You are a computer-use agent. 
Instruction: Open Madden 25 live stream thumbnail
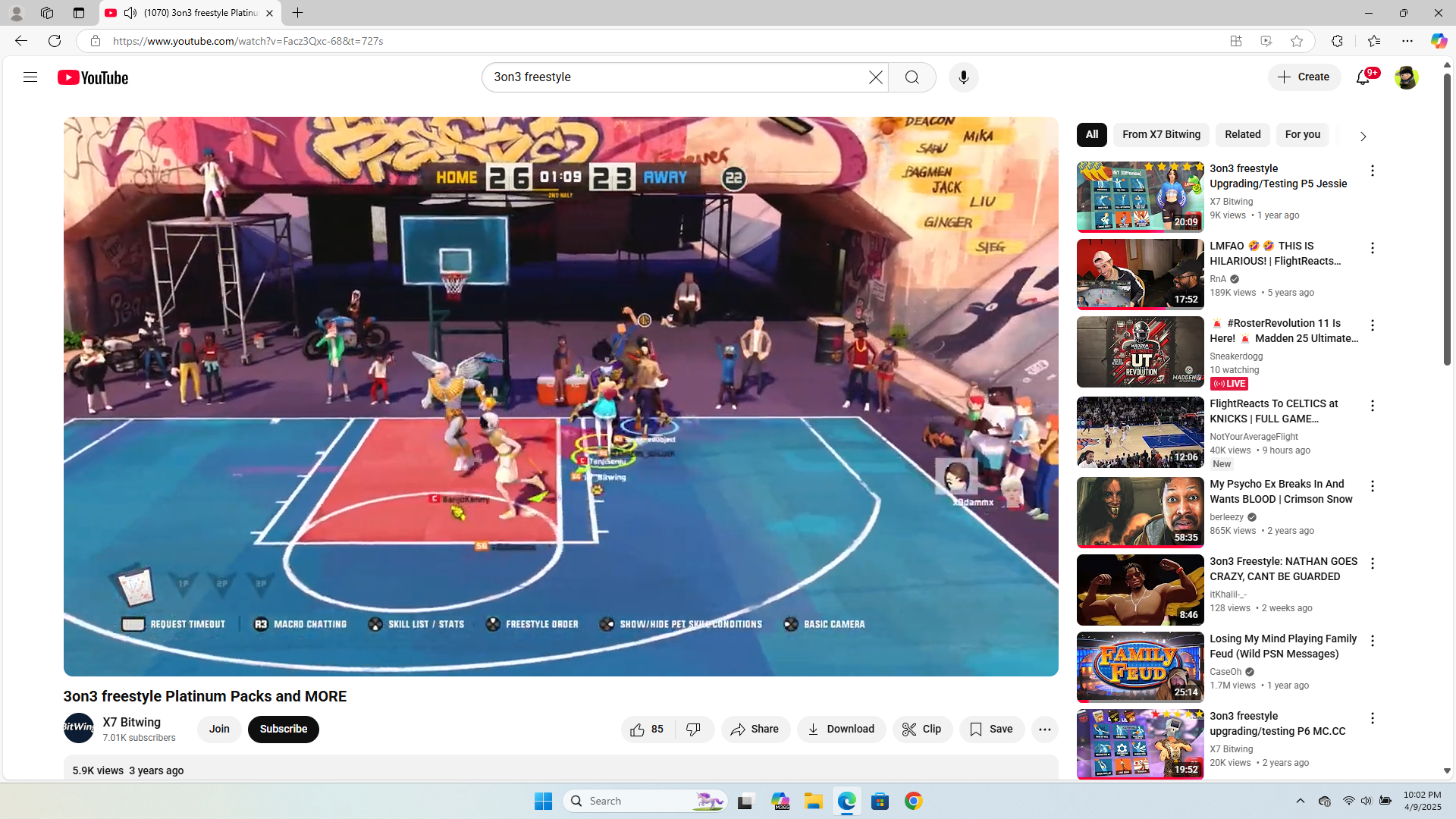[1140, 352]
